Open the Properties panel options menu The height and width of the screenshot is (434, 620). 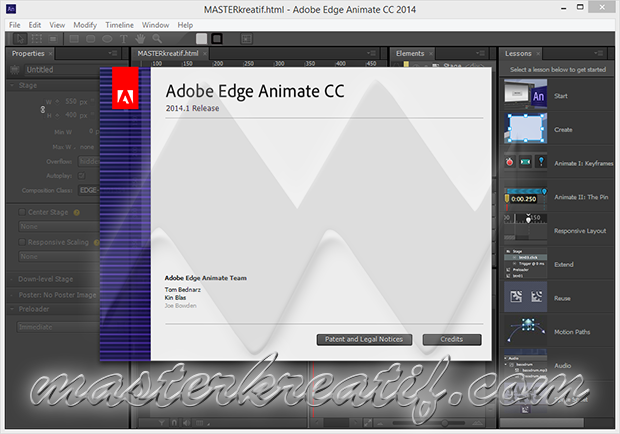(113, 53)
